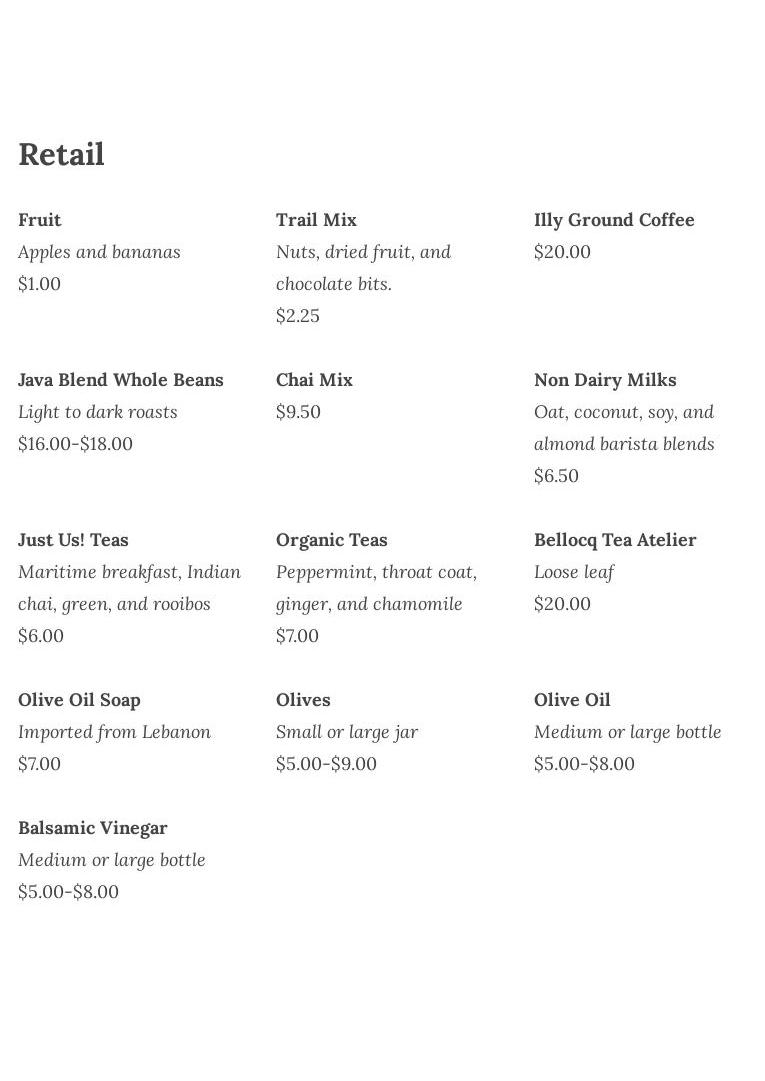The height and width of the screenshot is (1081, 765).
Task: Select Java Blend Whole Beans title
Action: [x=121, y=380]
